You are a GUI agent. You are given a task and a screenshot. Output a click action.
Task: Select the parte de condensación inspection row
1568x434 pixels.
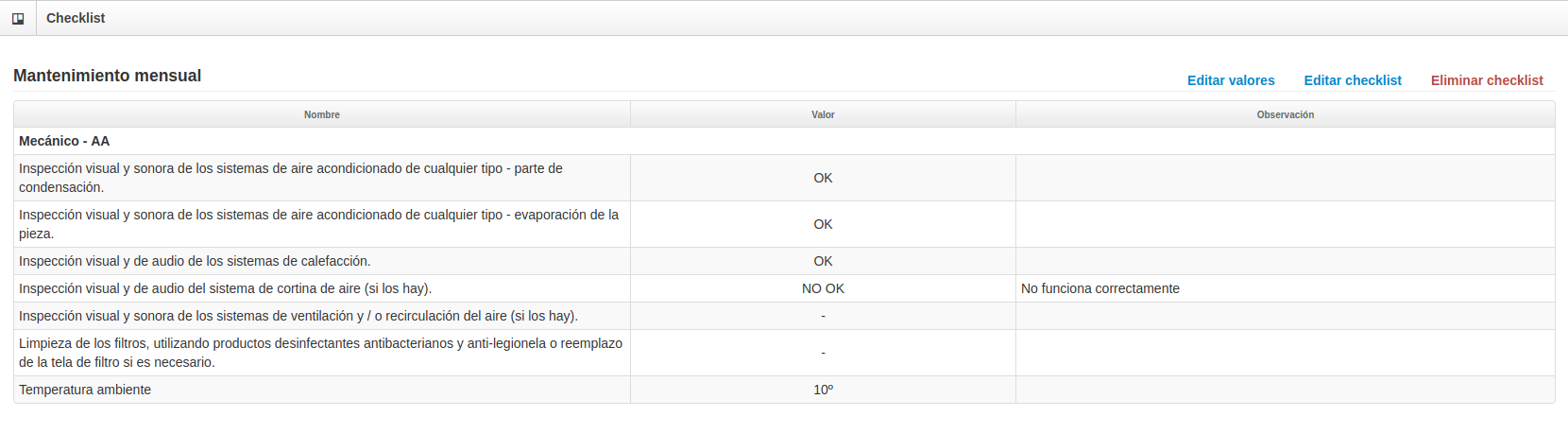784,178
